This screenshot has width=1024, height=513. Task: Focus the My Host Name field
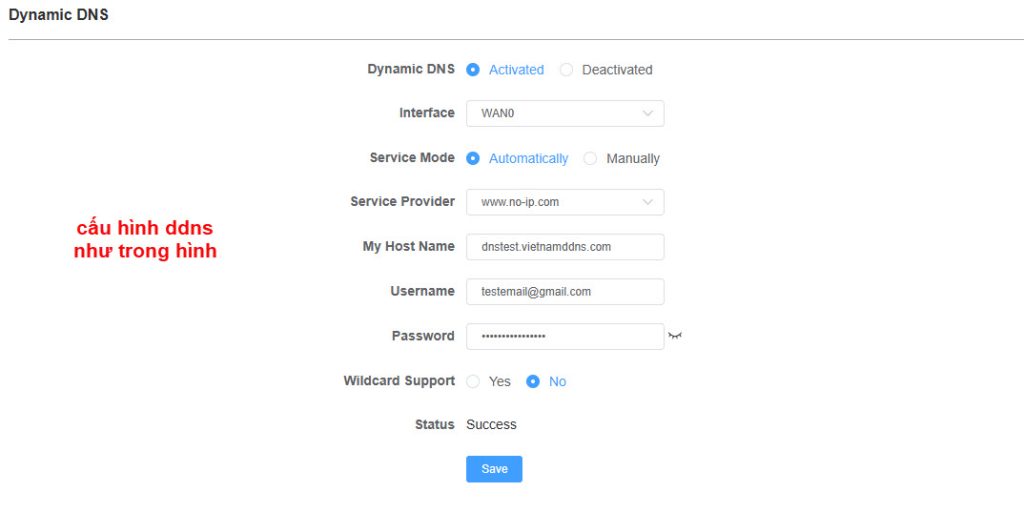point(565,247)
